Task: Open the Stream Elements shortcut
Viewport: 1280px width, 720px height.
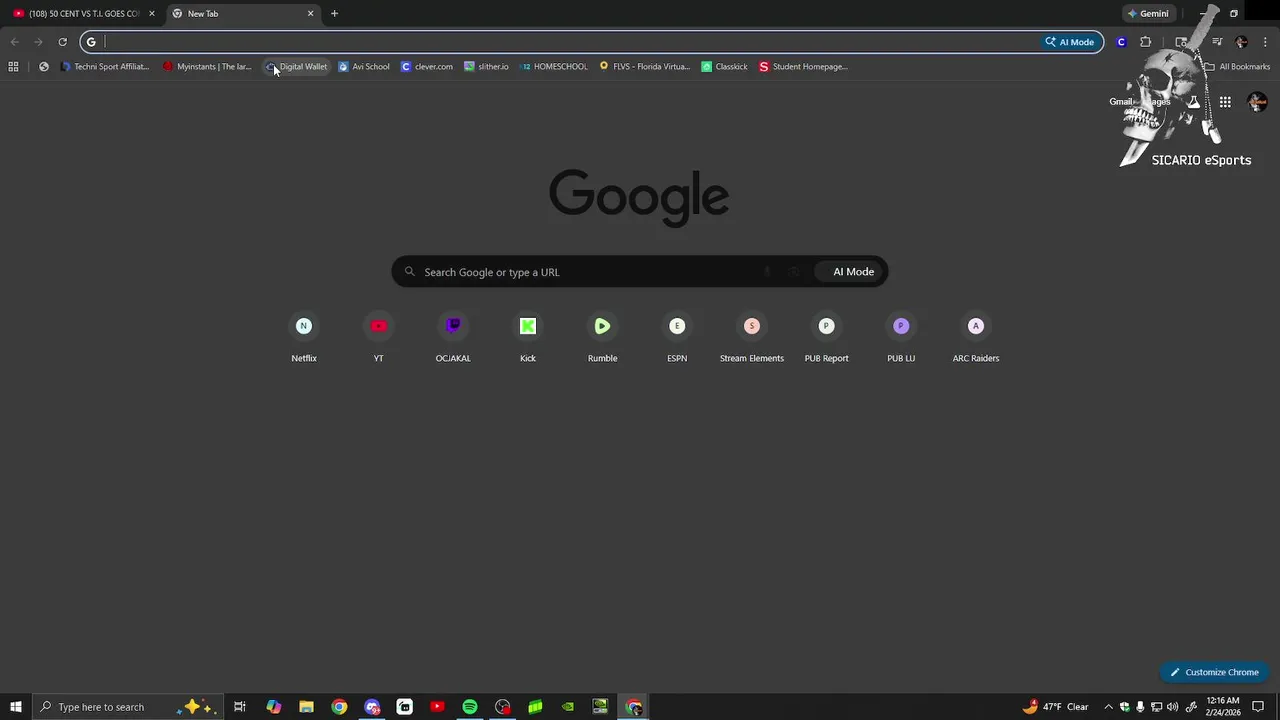Action: [752, 338]
